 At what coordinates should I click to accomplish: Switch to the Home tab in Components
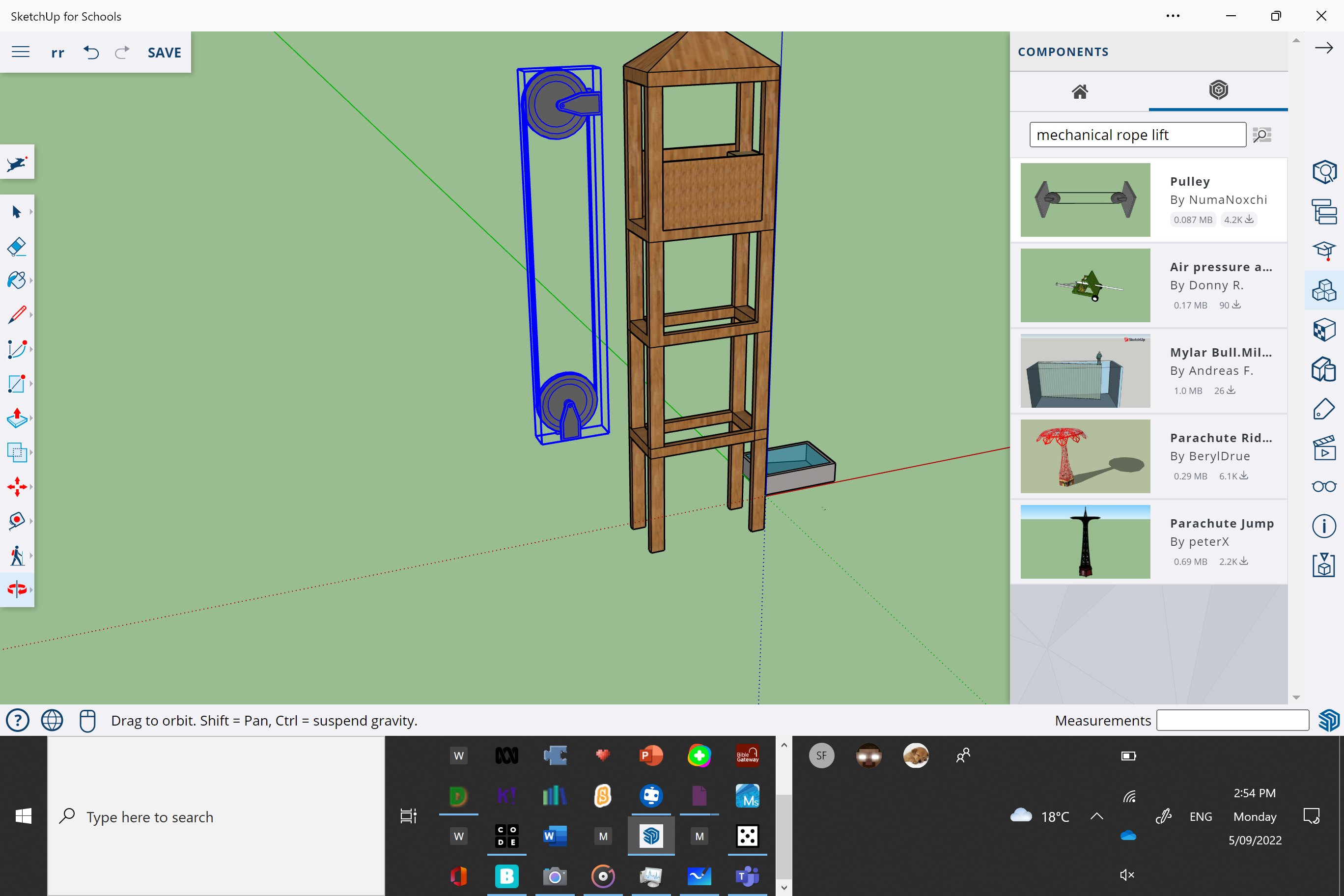click(x=1079, y=91)
